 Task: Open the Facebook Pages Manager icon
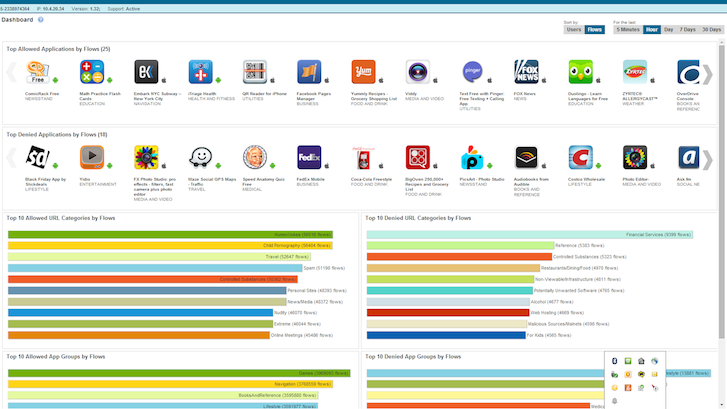coord(309,72)
